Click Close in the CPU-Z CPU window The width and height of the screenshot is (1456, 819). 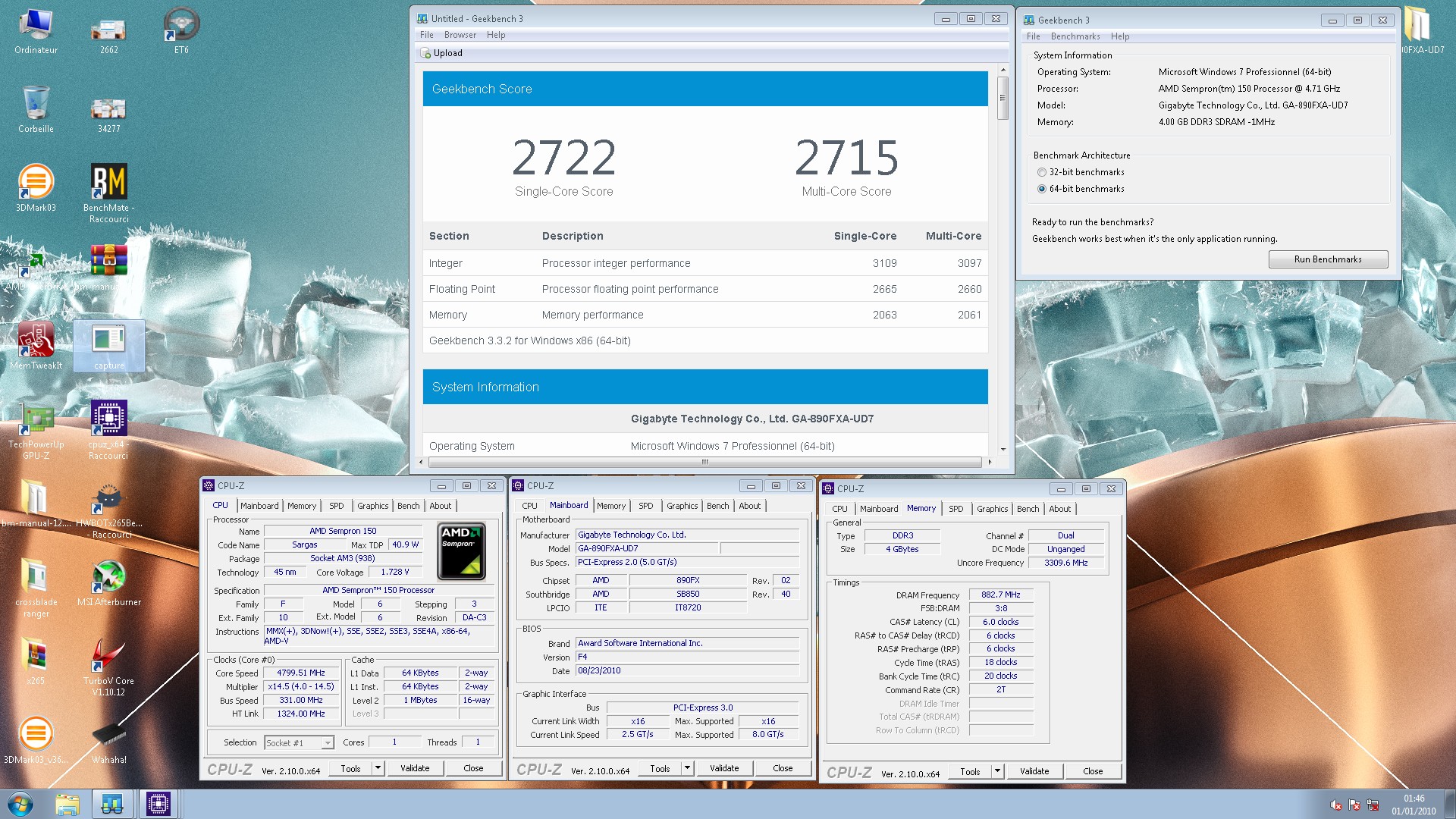[x=473, y=768]
